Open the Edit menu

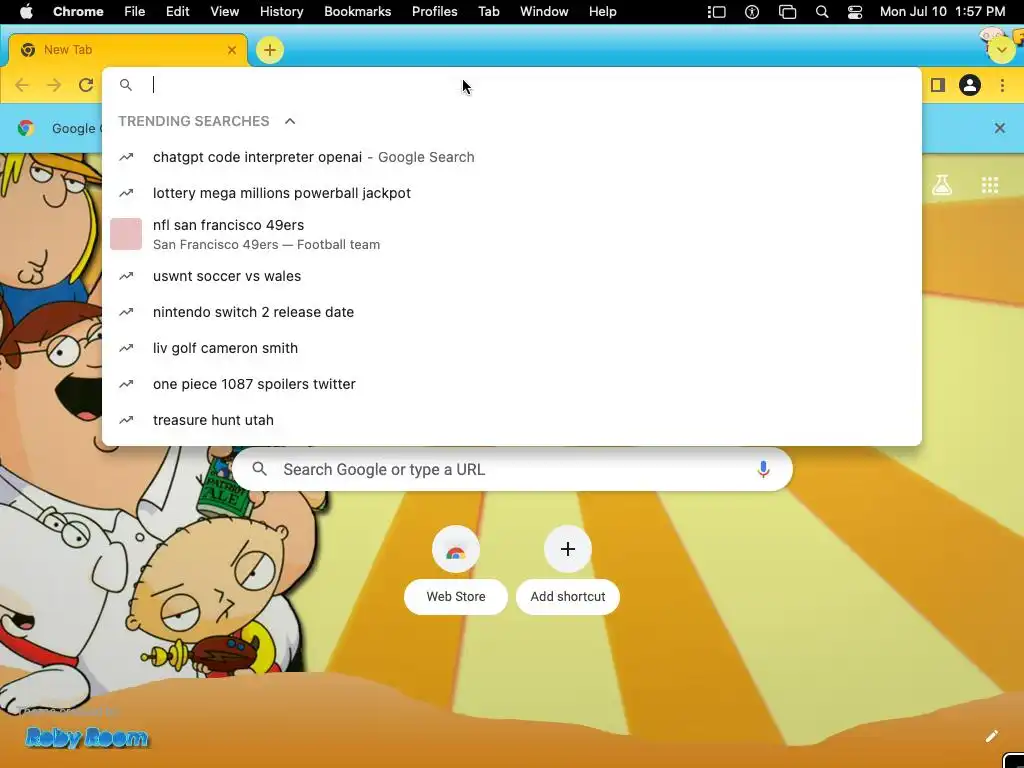click(x=178, y=12)
